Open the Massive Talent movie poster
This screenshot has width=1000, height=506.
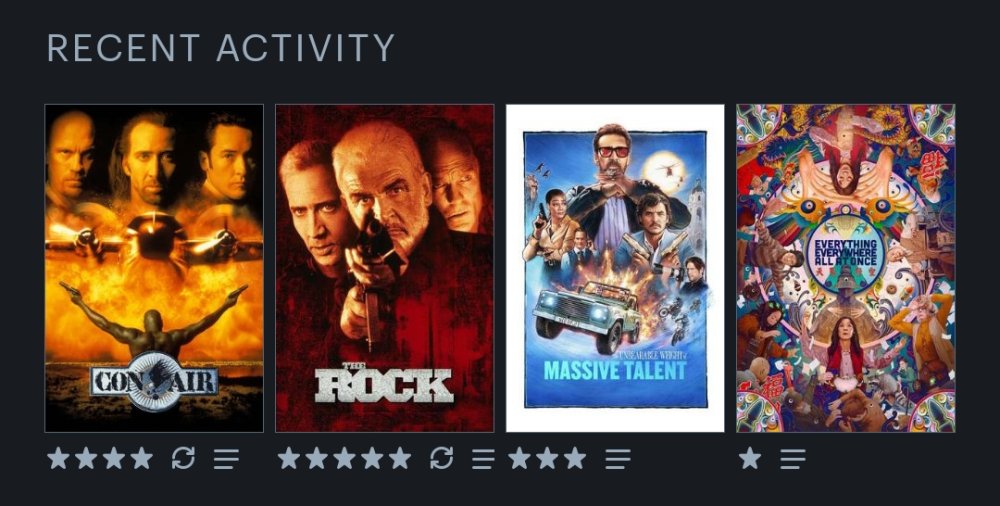click(615, 268)
